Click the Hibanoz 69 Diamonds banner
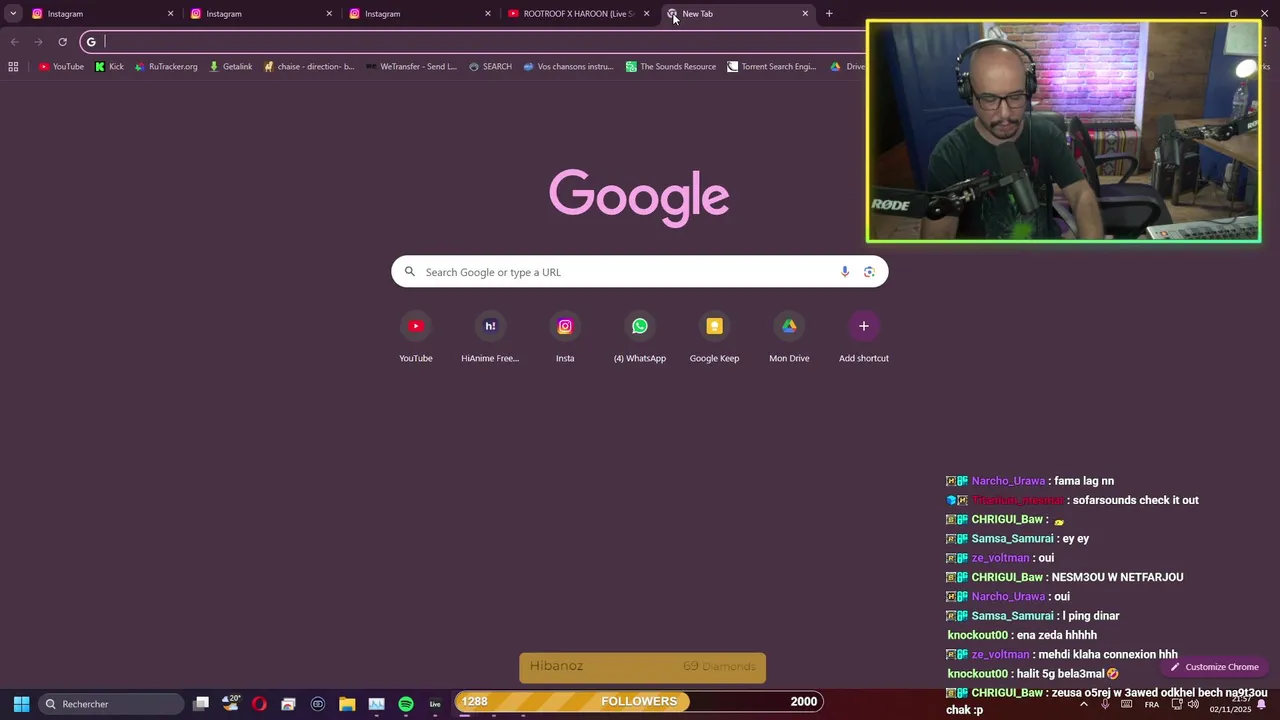Image resolution: width=1280 pixels, height=720 pixels. coord(643,667)
